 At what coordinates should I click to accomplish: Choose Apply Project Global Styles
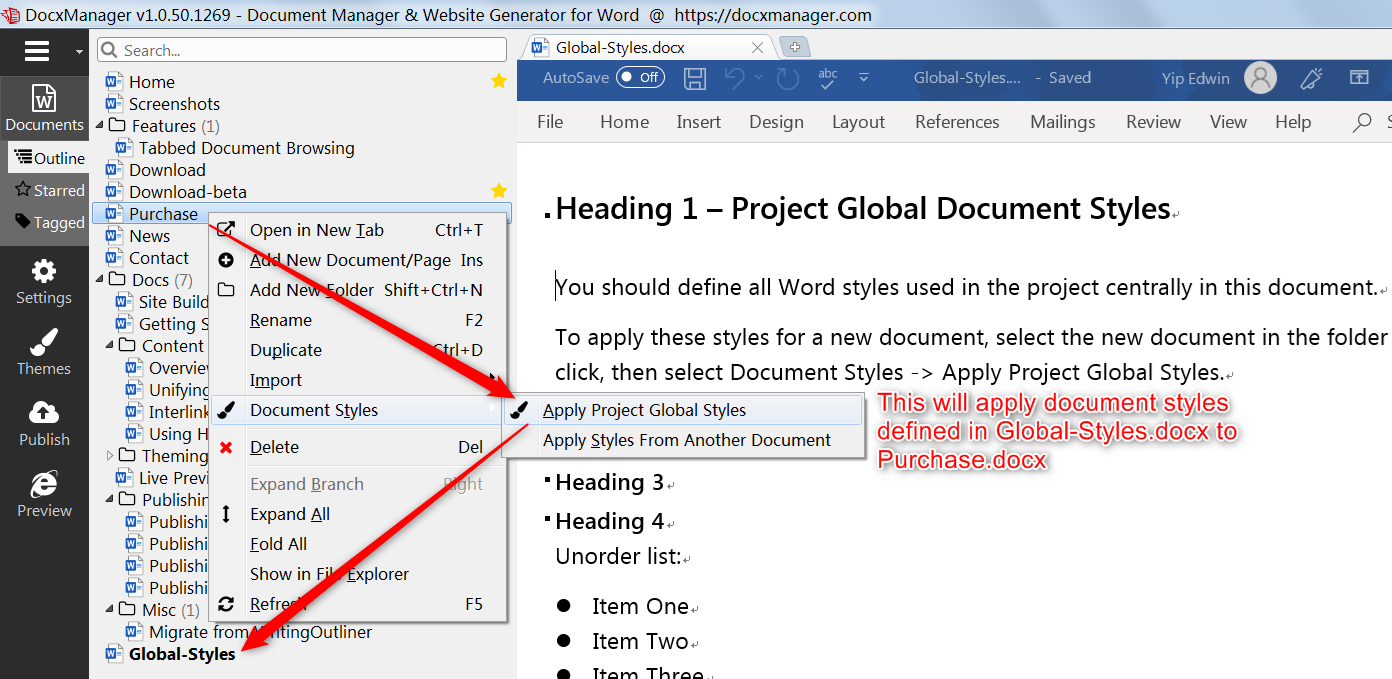(683, 410)
